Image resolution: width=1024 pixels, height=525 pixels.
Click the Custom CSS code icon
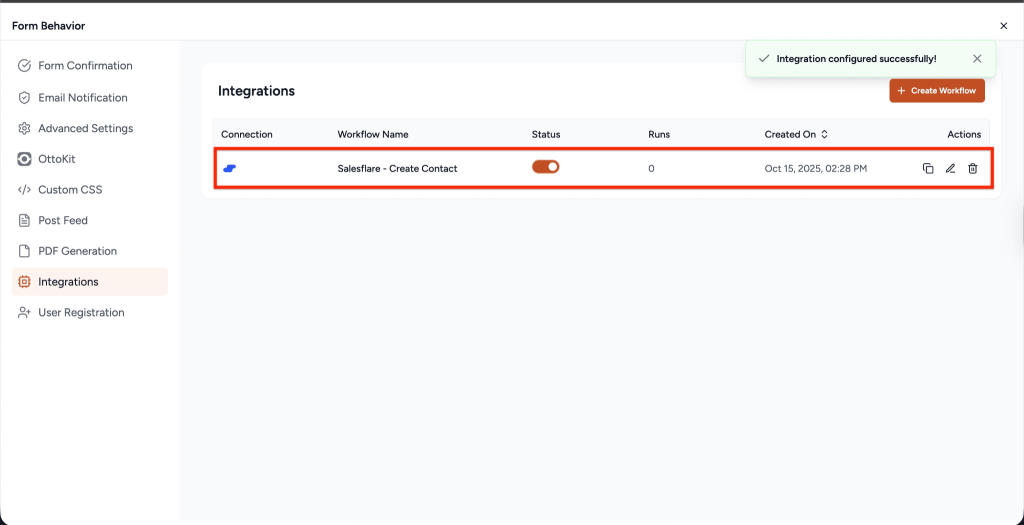[x=25, y=190]
